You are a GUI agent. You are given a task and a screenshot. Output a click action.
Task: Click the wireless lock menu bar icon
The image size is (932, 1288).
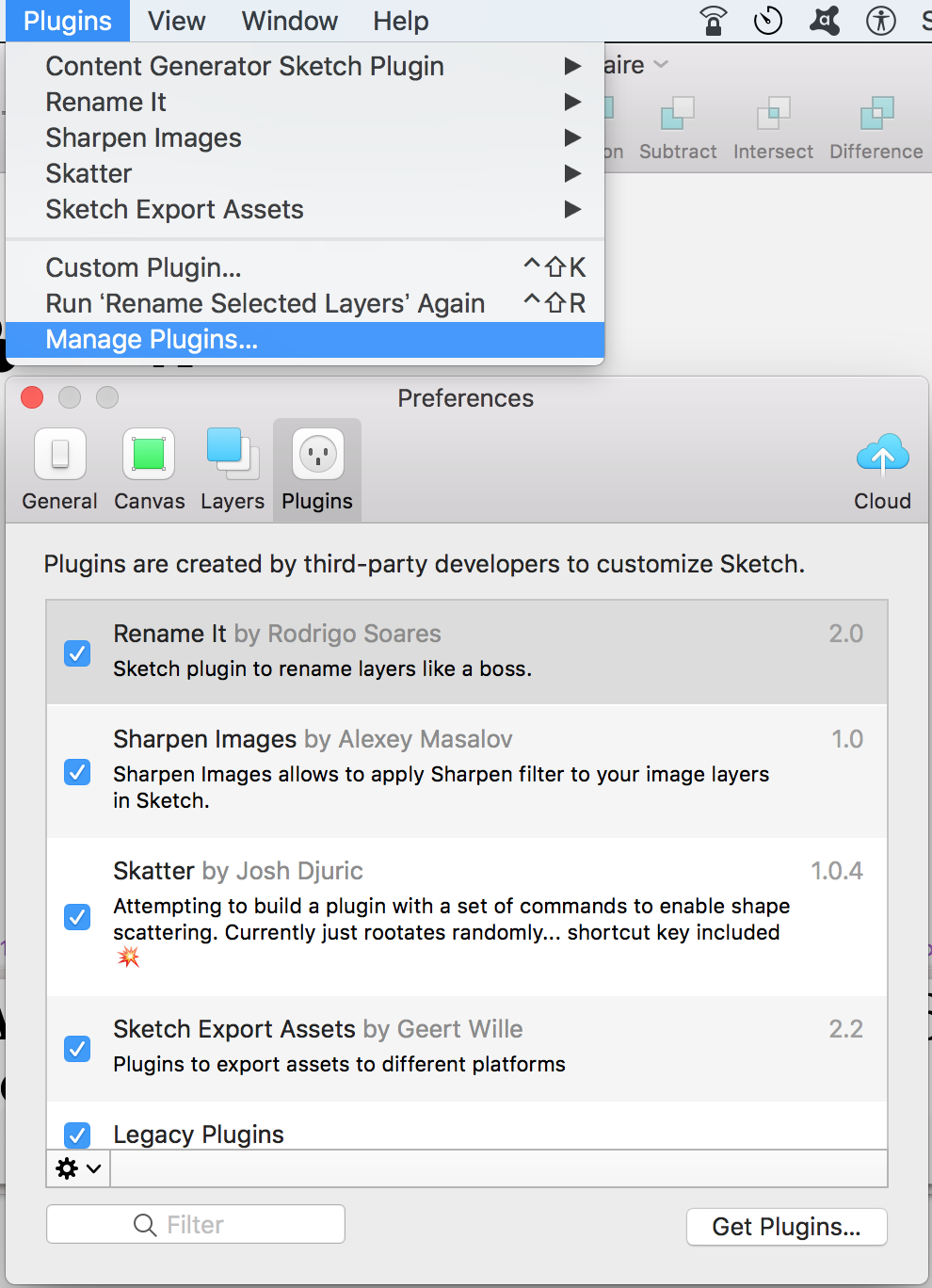pyautogui.click(x=714, y=20)
